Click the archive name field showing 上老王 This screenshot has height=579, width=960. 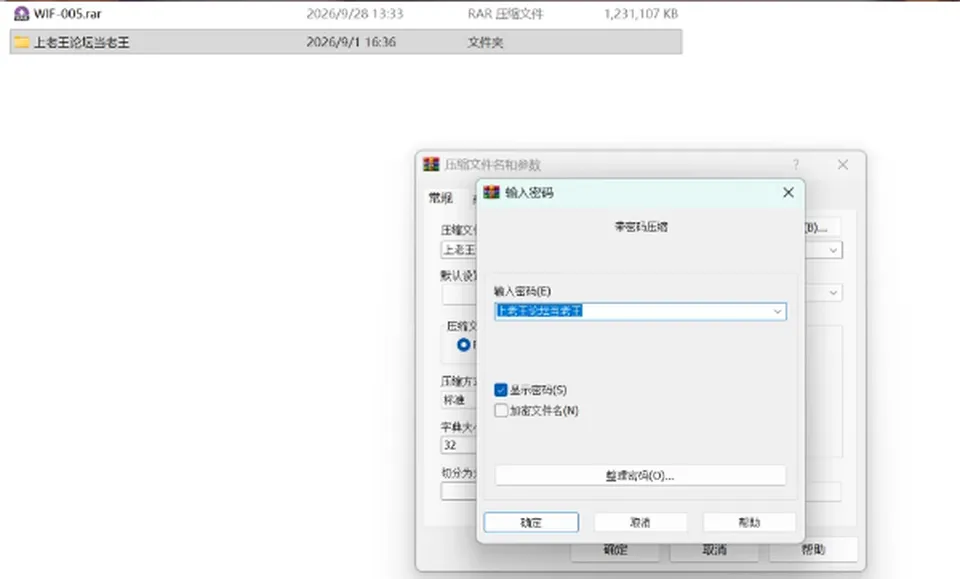459,250
